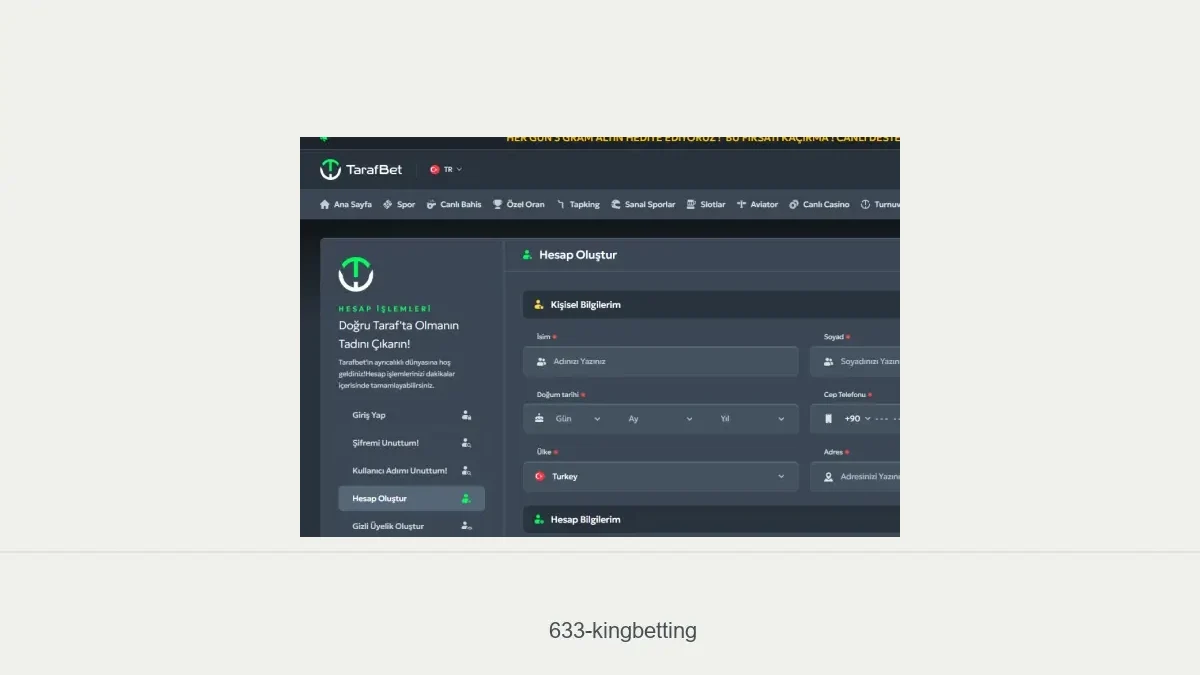Screen dimensions: 1200x675
Task: Open Gizli Üyelik Oluştur in the sidebar
Action: [x=388, y=526]
